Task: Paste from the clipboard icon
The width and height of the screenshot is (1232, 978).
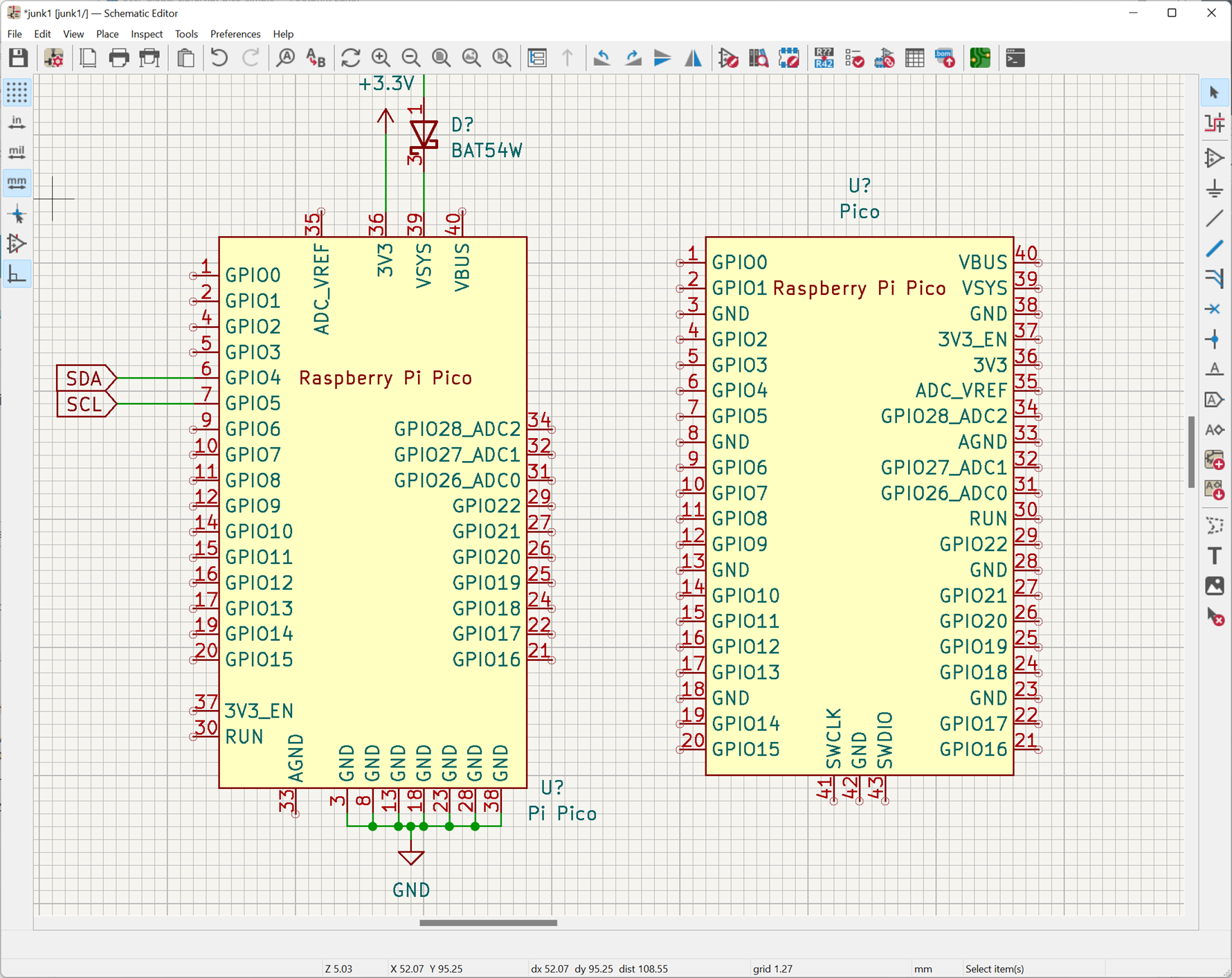Action: click(185, 58)
